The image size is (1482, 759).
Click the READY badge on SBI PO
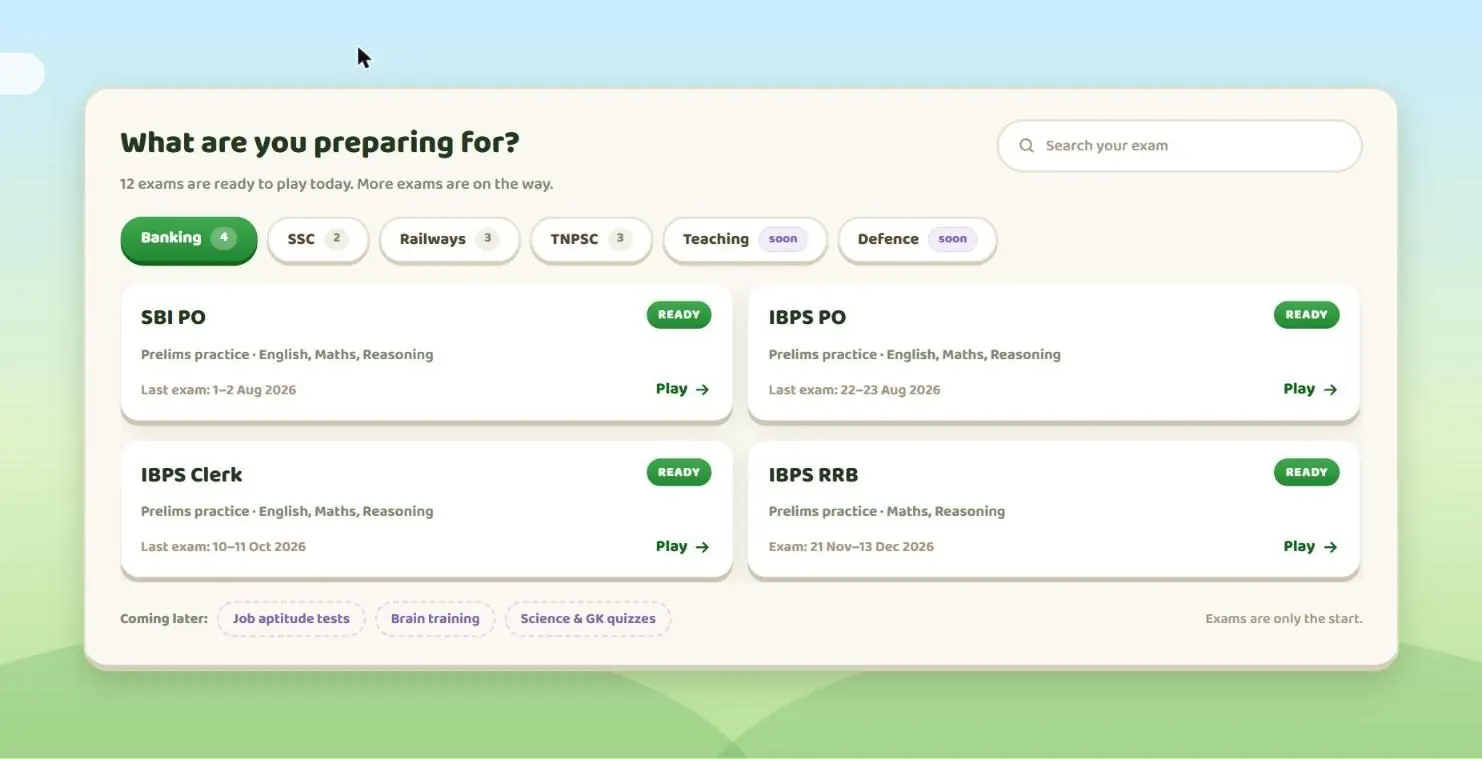679,315
